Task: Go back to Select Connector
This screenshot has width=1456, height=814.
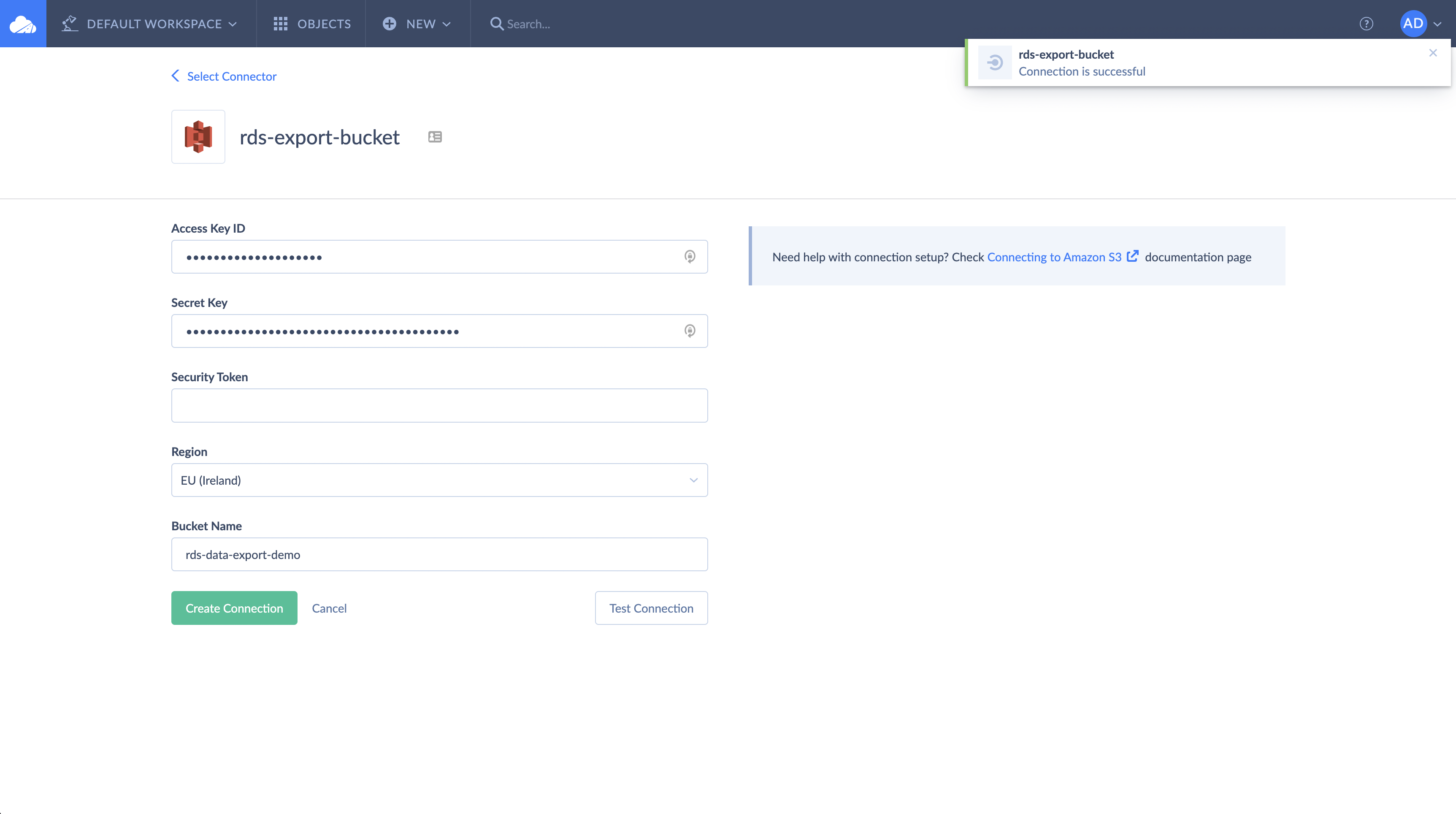Action: tap(225, 76)
